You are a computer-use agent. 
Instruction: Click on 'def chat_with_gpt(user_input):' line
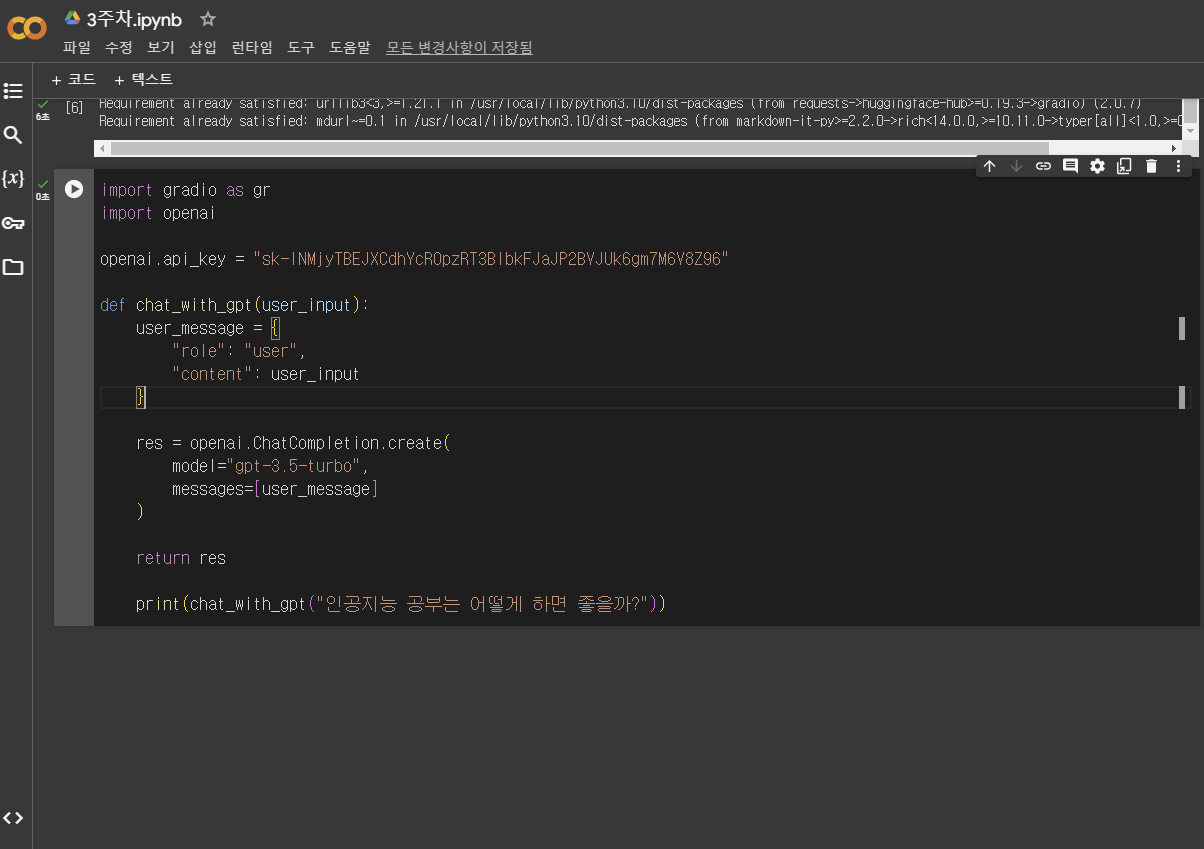234,305
